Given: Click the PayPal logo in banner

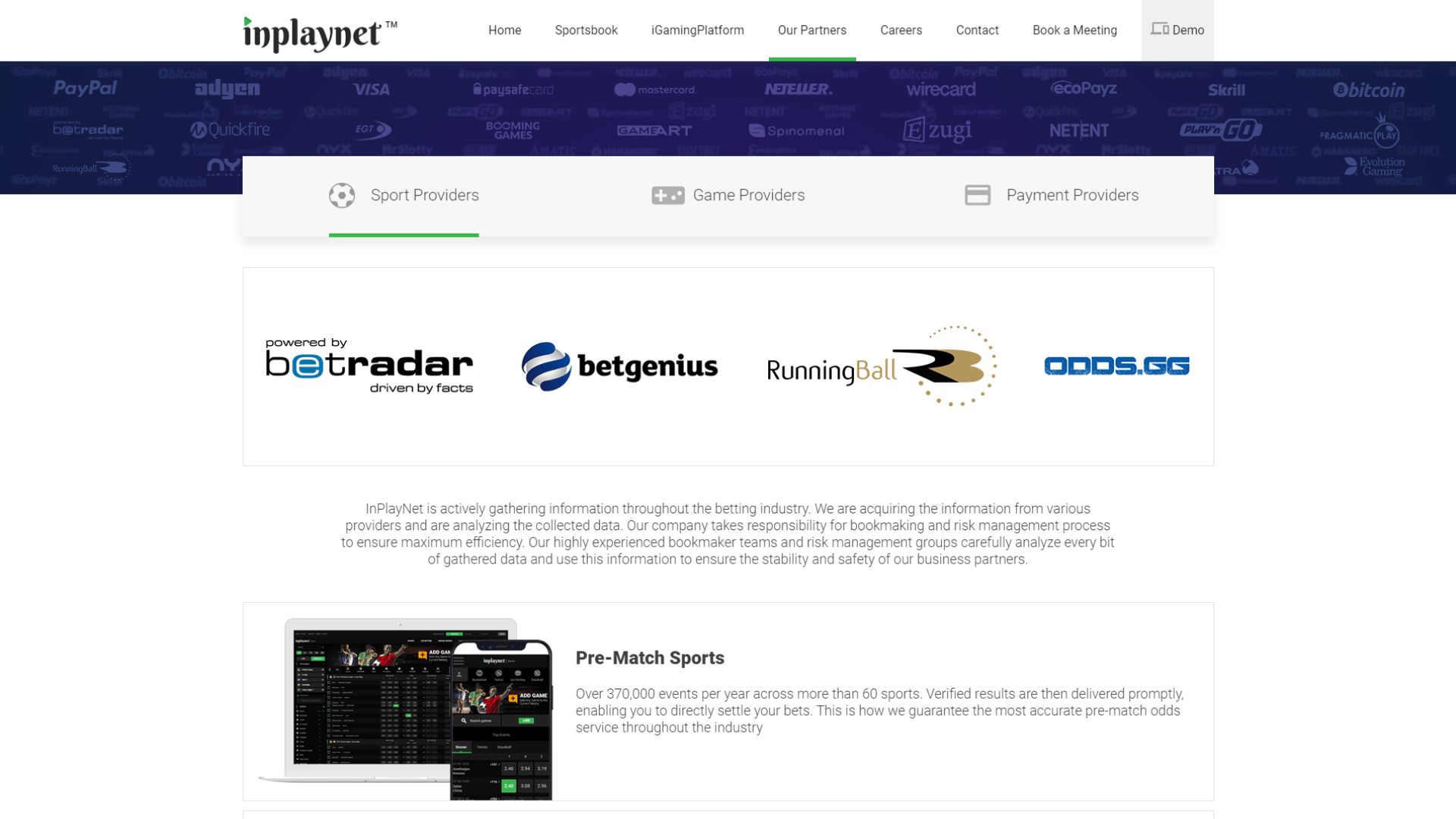Looking at the screenshot, I should [85, 89].
